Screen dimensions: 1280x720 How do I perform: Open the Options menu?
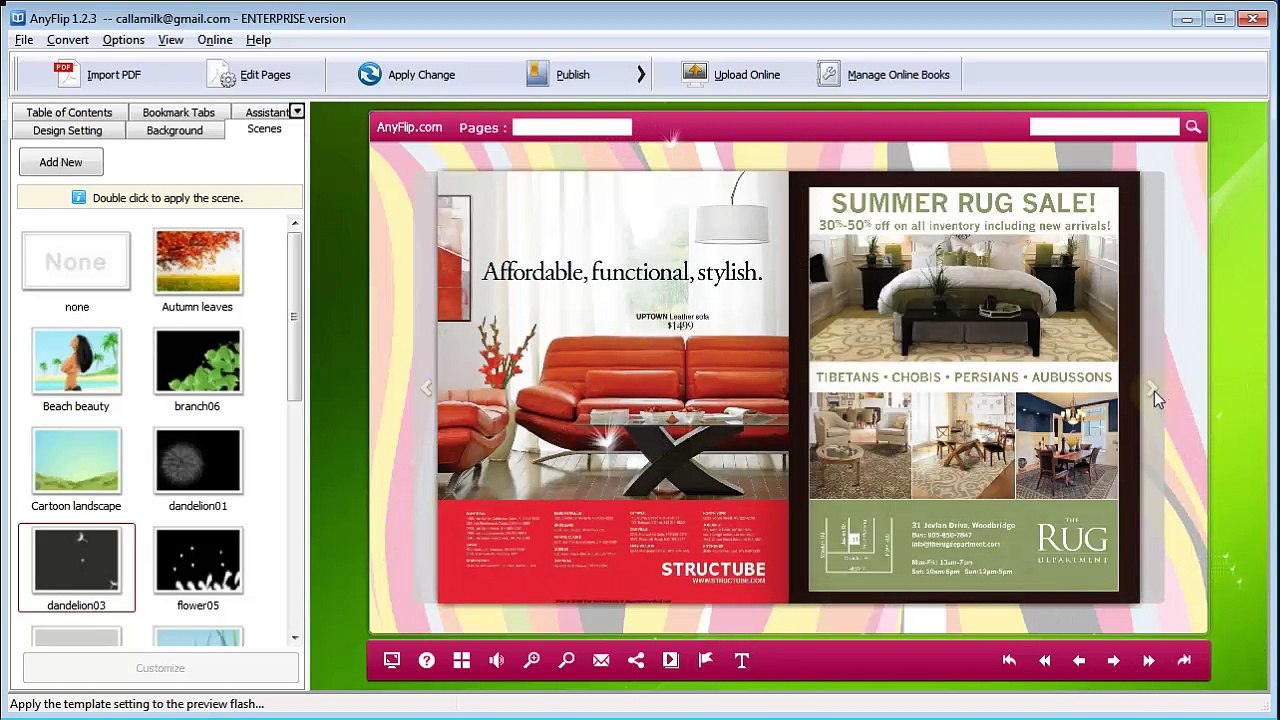point(123,40)
